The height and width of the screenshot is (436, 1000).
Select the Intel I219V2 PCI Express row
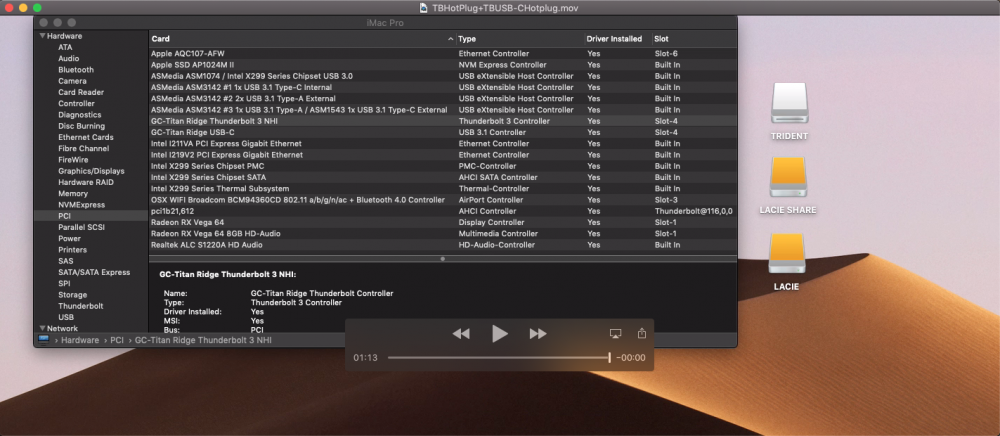coord(443,155)
